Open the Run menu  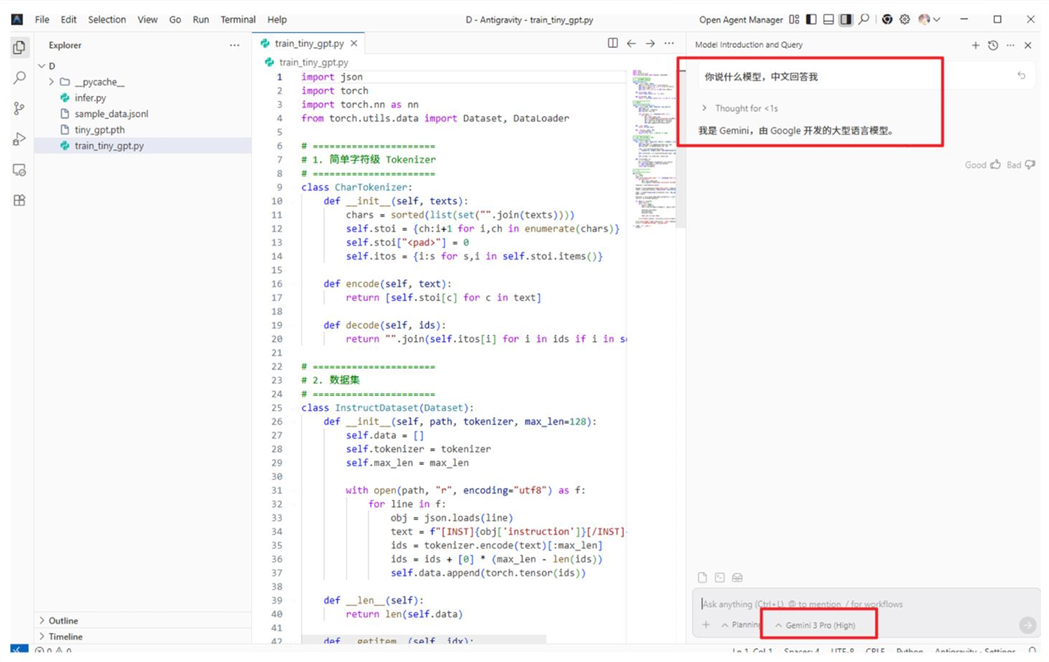click(x=201, y=19)
